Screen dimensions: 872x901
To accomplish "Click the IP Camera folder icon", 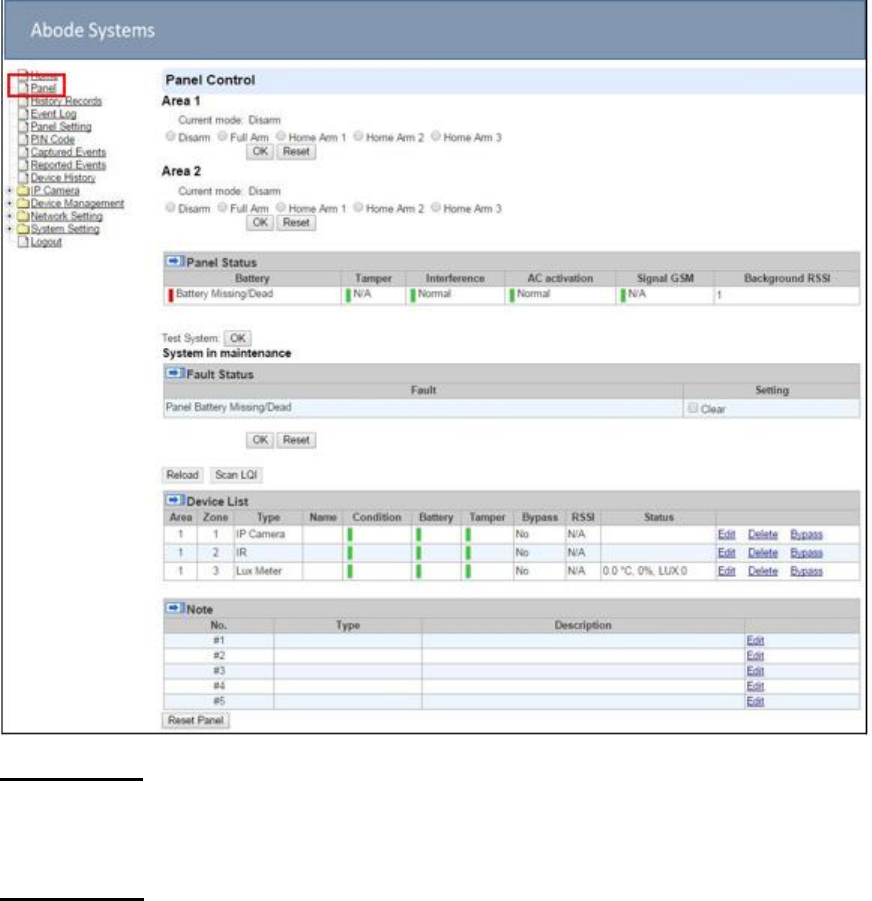I will pyautogui.click(x=23, y=191).
